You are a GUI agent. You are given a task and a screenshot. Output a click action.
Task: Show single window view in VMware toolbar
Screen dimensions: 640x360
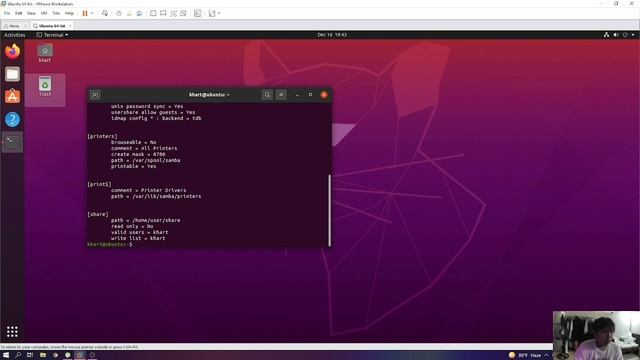tap(153, 13)
